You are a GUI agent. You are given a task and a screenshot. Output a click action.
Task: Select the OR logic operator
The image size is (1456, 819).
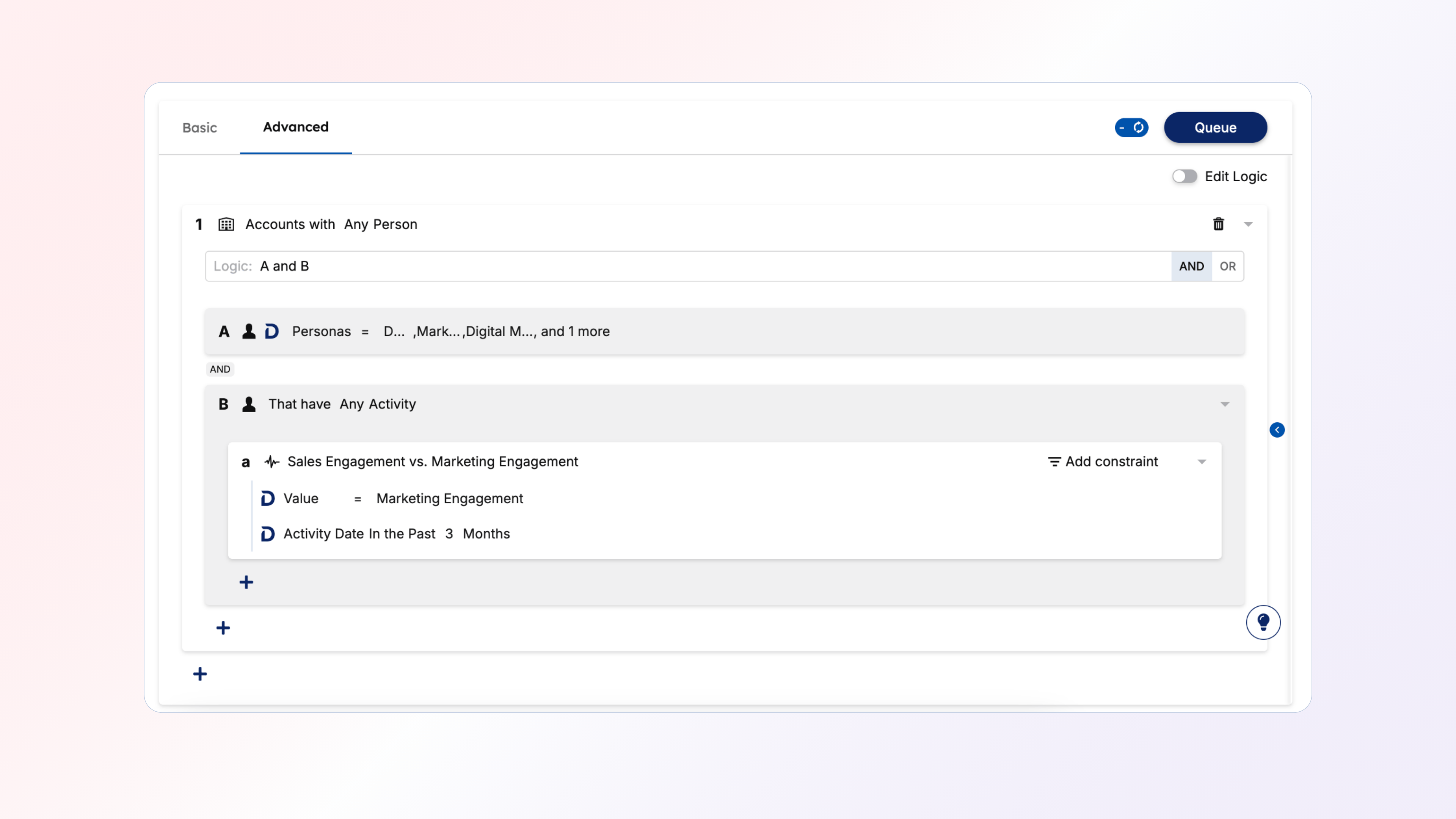tap(1227, 266)
